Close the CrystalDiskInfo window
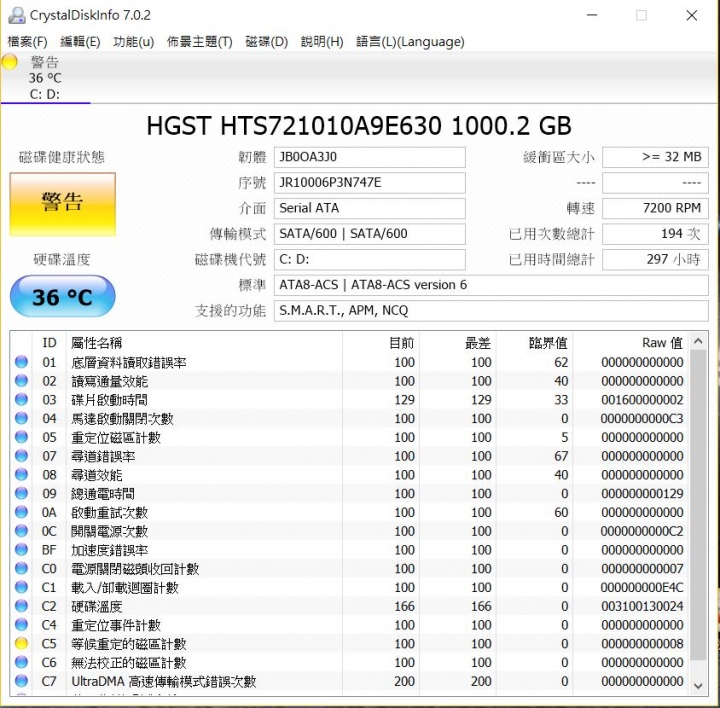The width and height of the screenshot is (720, 708). pos(692,15)
